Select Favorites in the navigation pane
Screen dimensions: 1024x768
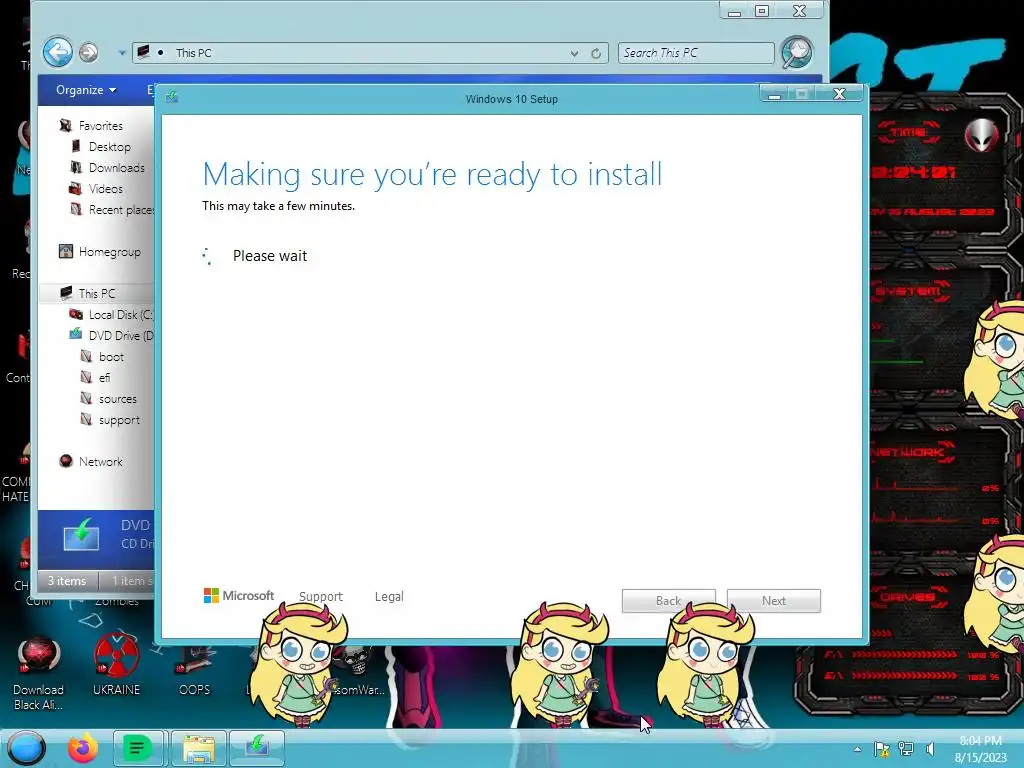click(101, 125)
